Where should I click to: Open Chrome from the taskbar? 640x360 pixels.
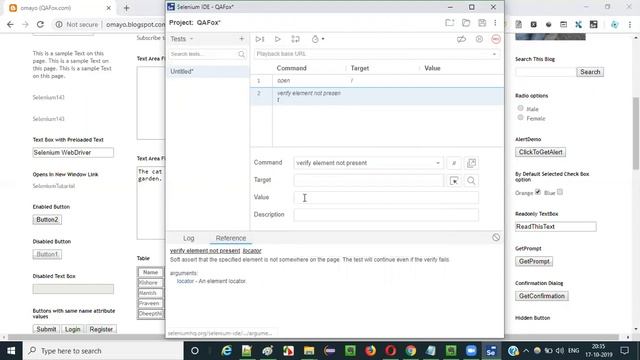coord(411,351)
